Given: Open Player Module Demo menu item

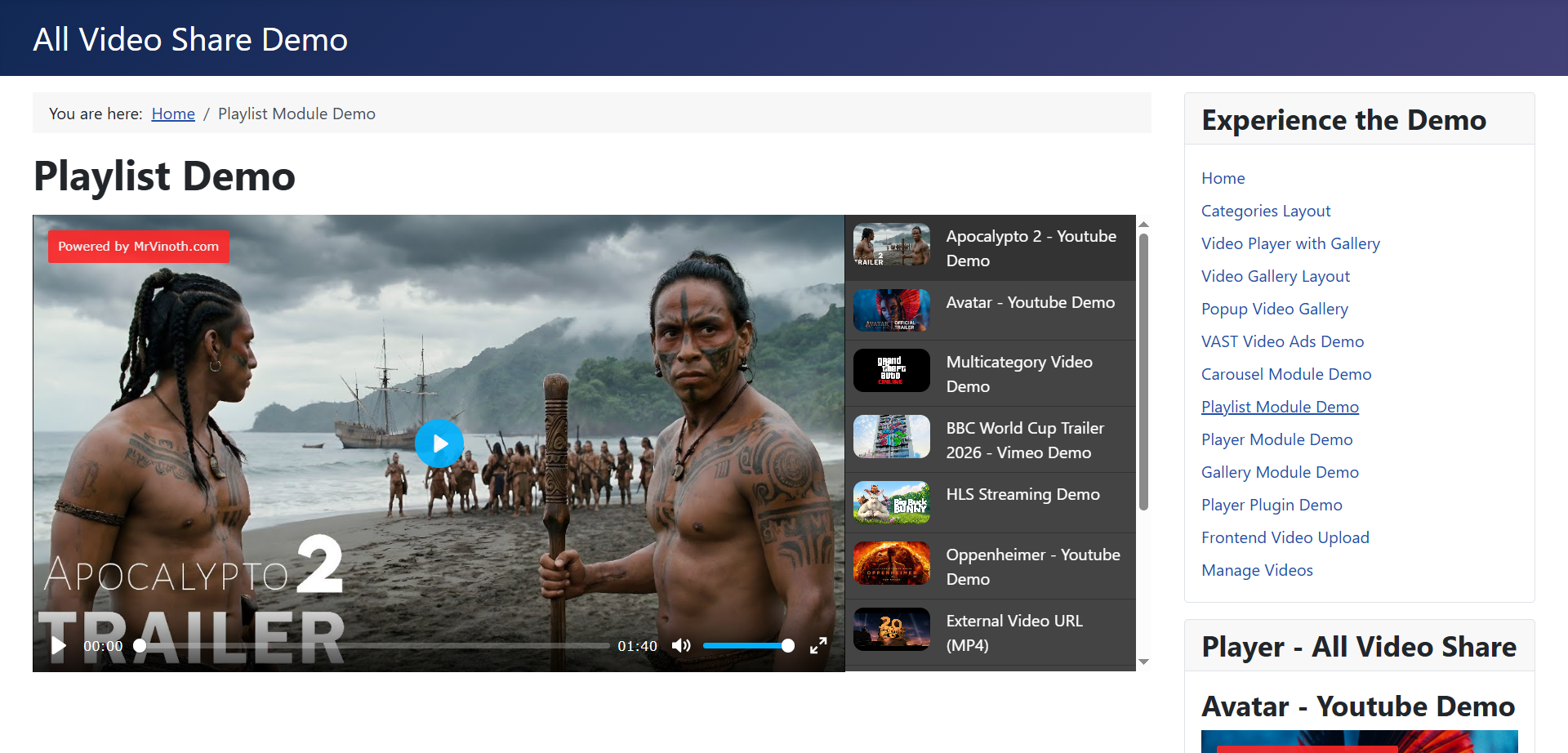Looking at the screenshot, I should click(1277, 439).
